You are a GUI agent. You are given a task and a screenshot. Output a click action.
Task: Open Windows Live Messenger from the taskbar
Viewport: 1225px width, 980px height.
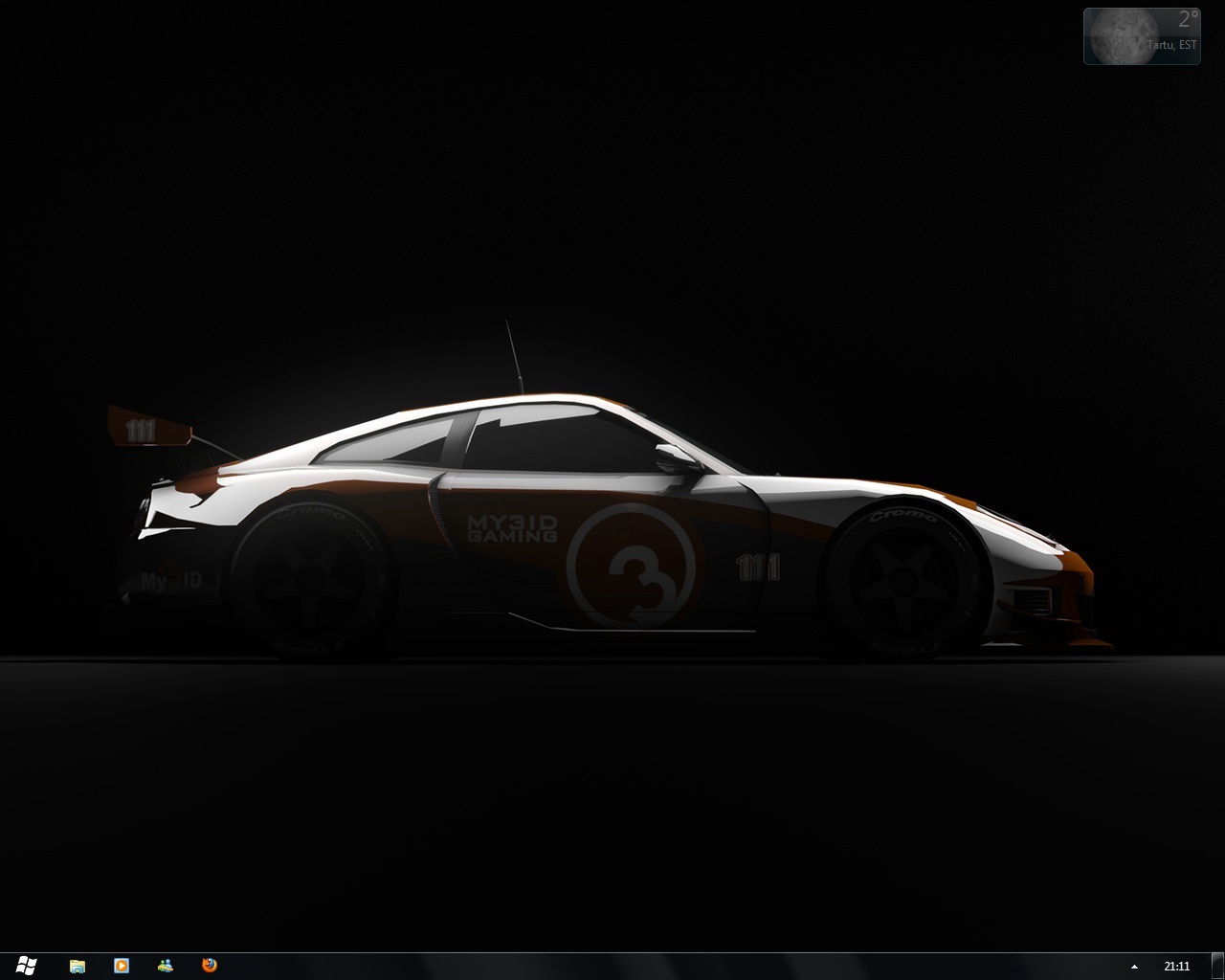(166, 966)
